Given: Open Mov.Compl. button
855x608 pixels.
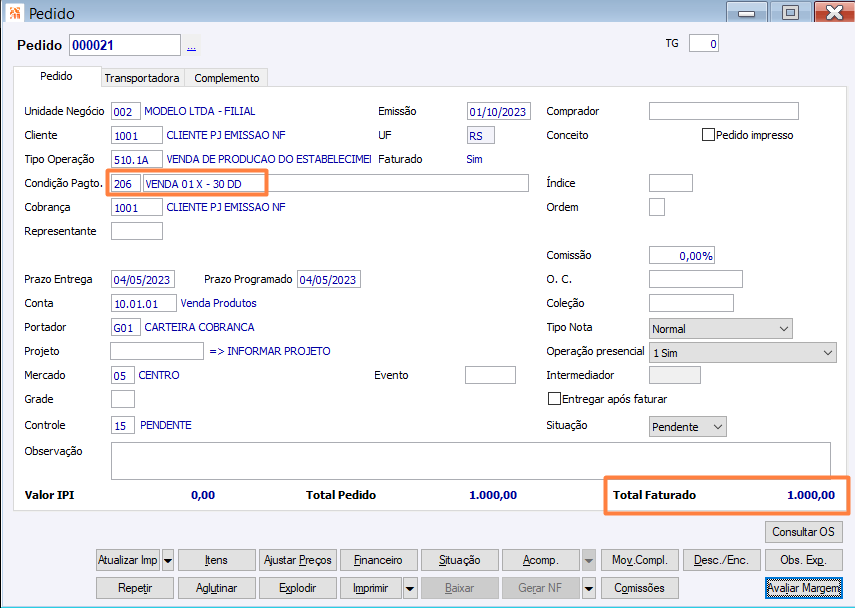Looking at the screenshot, I should 640,560.
